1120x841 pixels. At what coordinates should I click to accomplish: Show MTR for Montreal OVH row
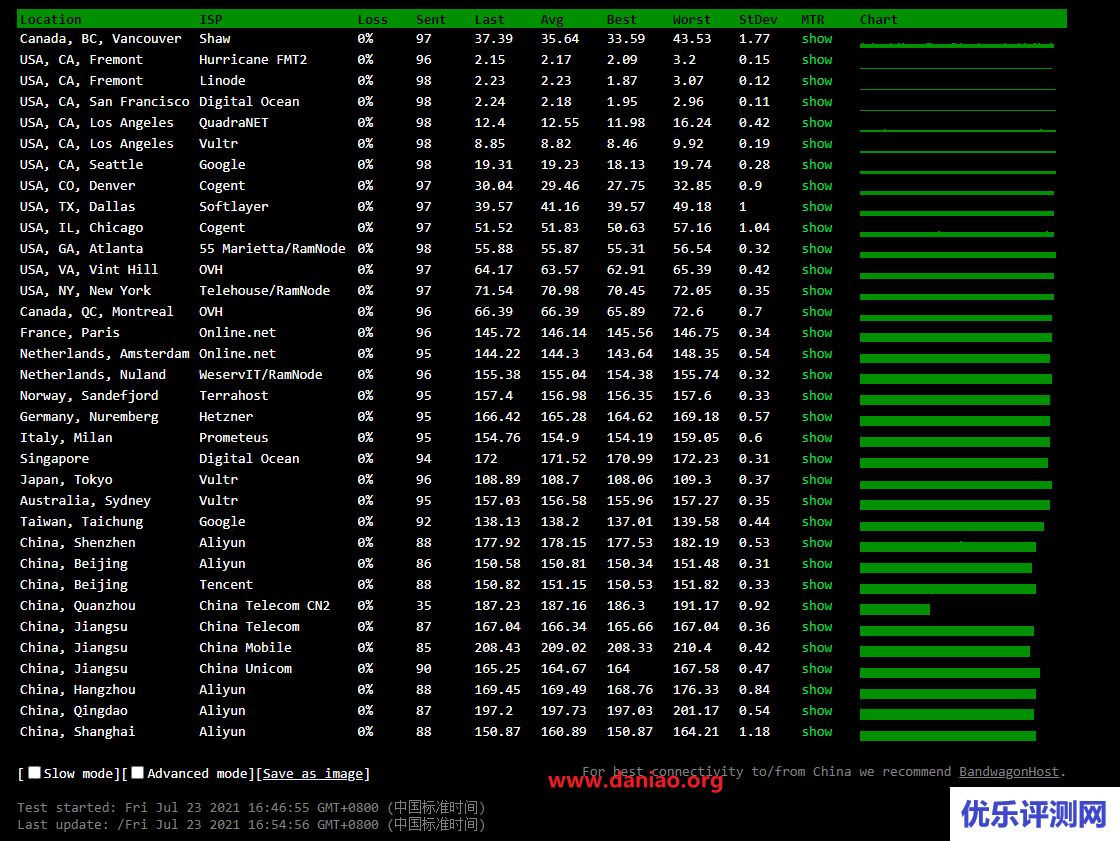[816, 312]
